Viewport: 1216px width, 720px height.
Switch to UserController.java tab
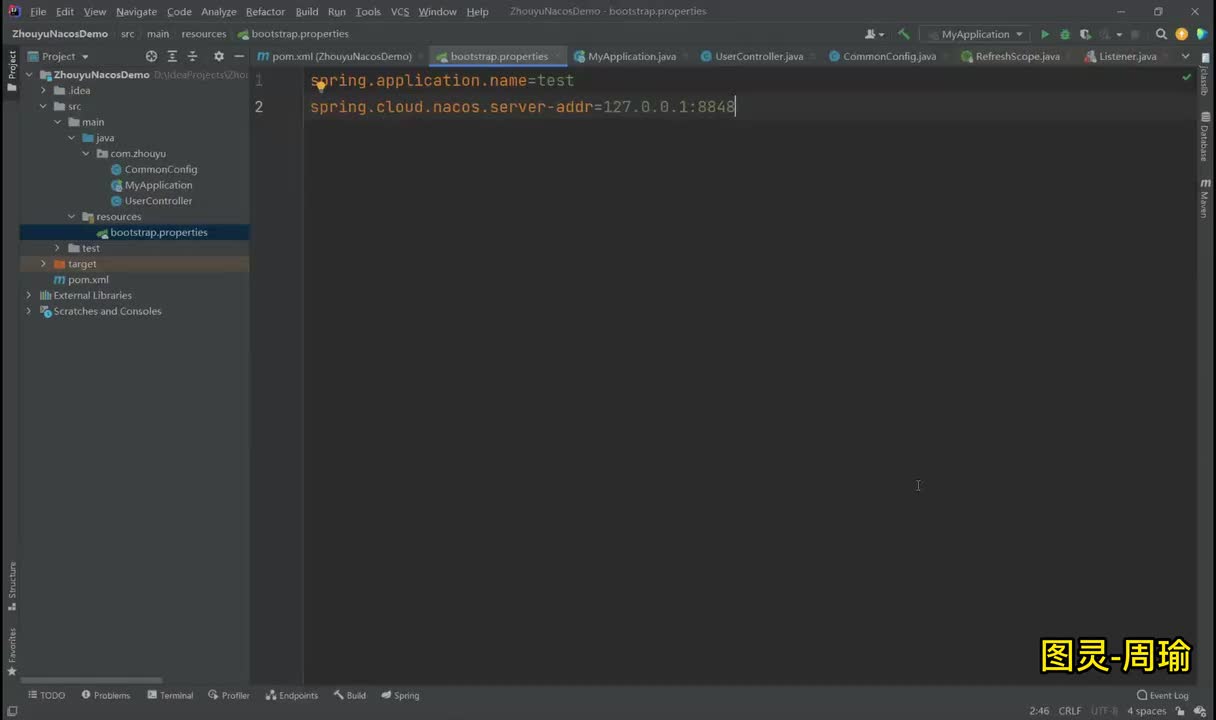point(758,57)
